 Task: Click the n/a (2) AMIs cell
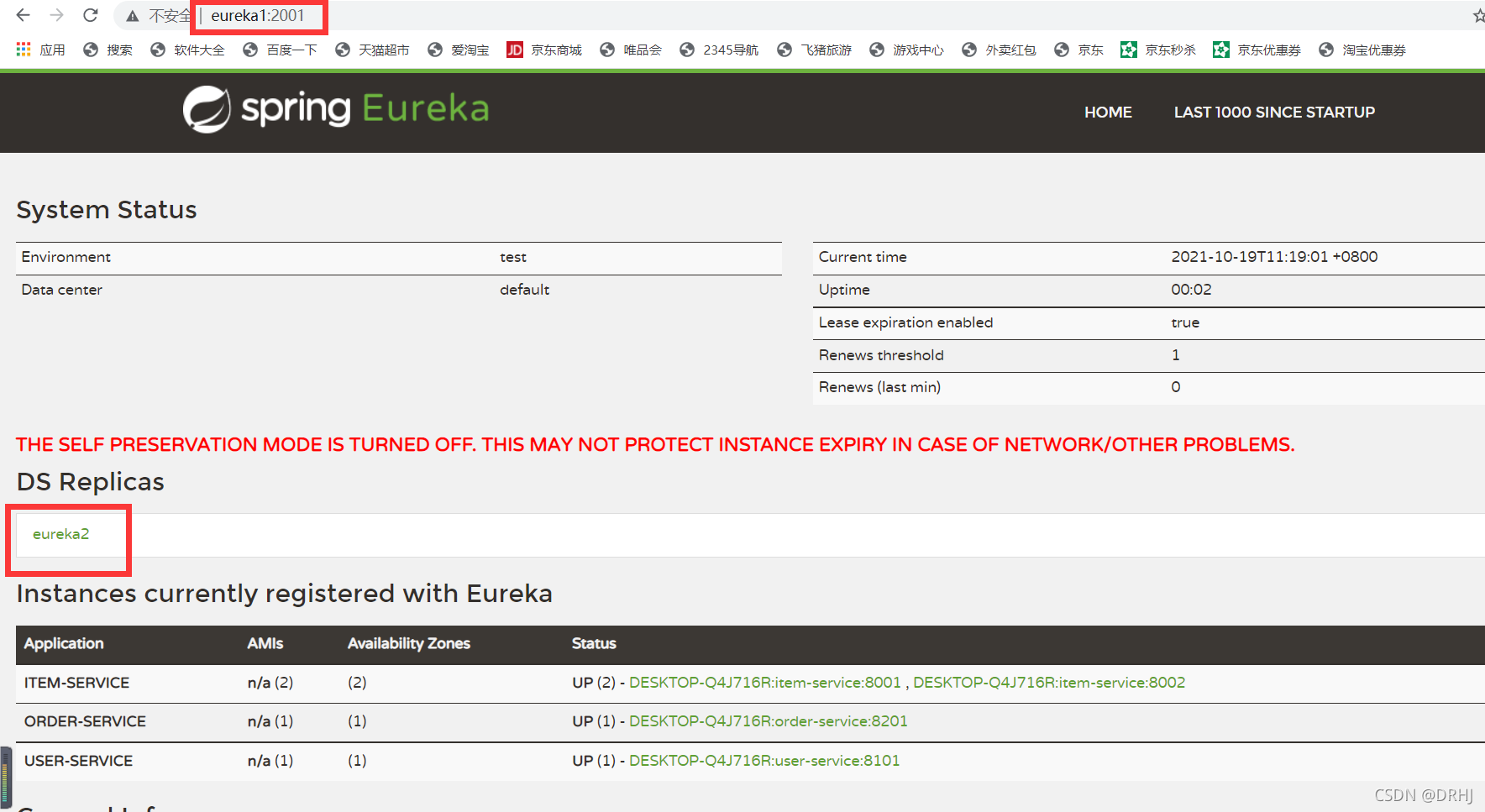coord(270,683)
